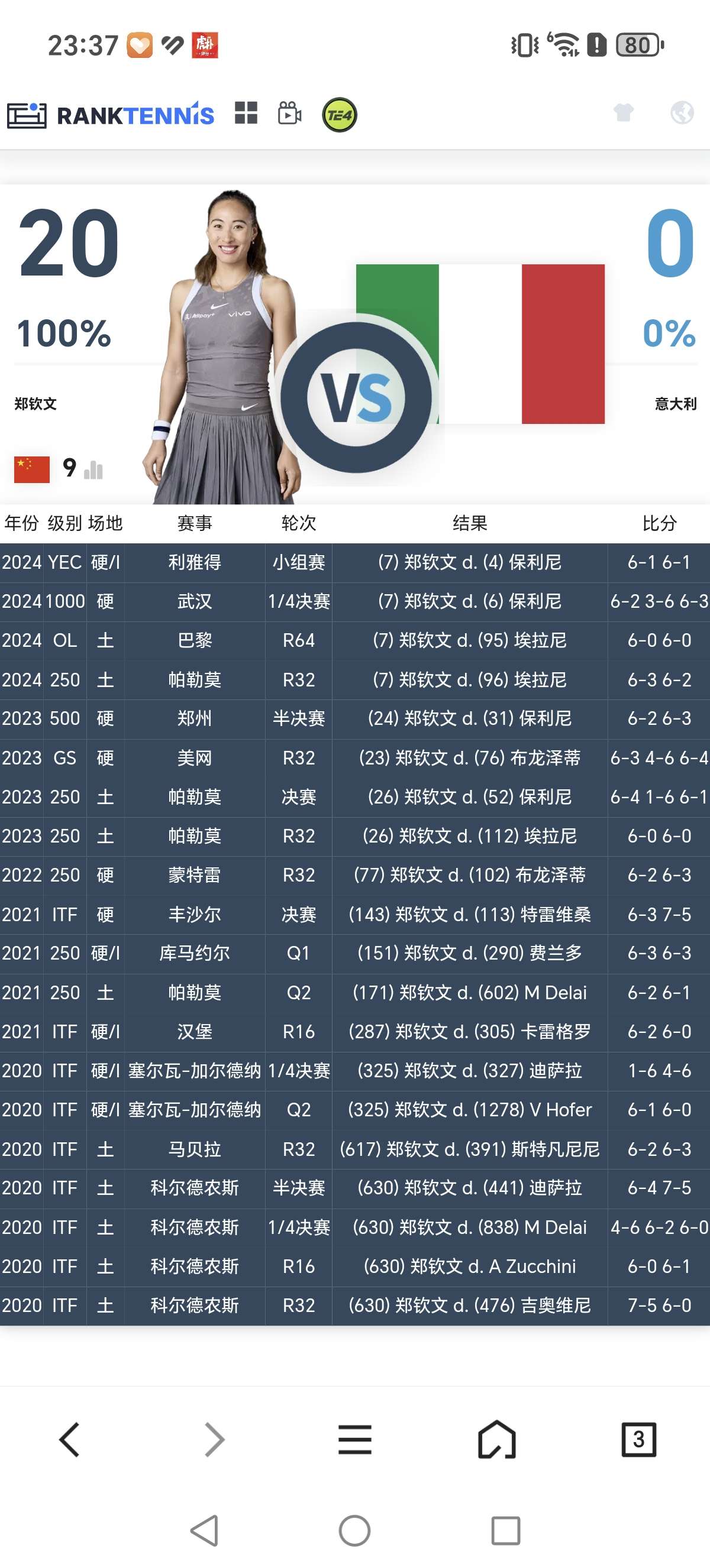Tap the red app notification icon in status bar
710x1568 pixels.
click(x=205, y=45)
